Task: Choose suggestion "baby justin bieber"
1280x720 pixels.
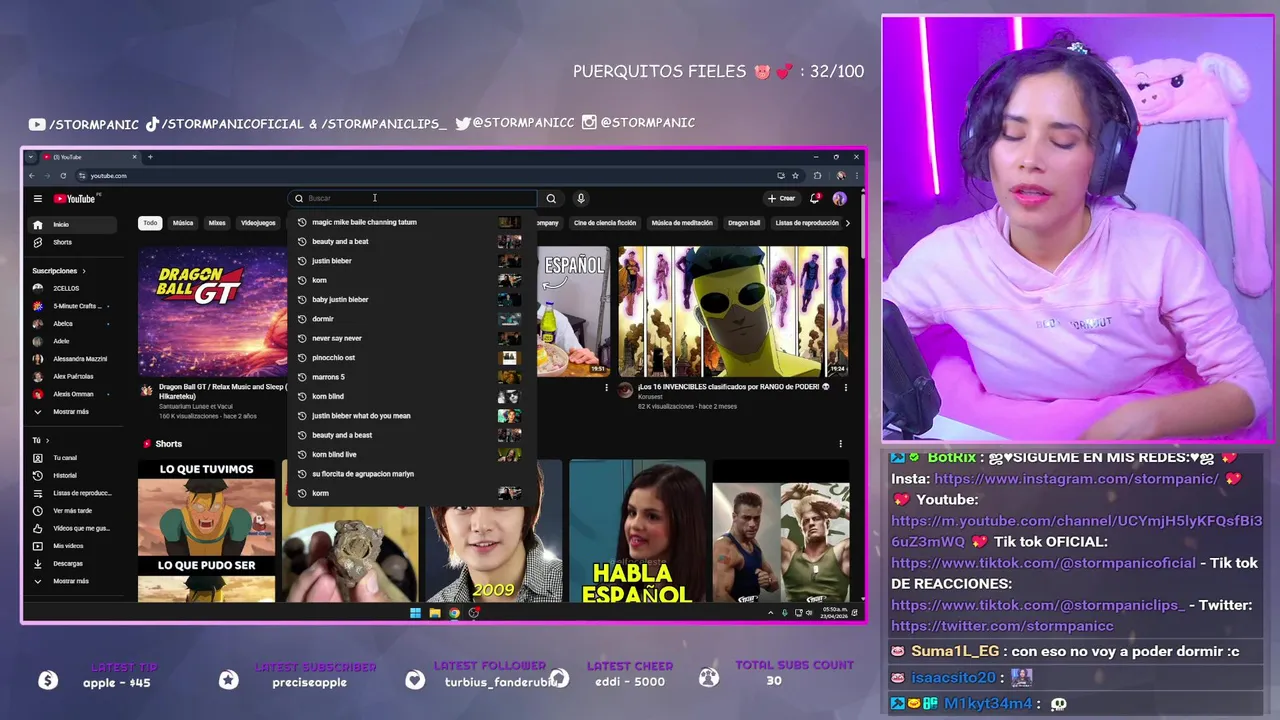Action: pyautogui.click(x=410, y=299)
